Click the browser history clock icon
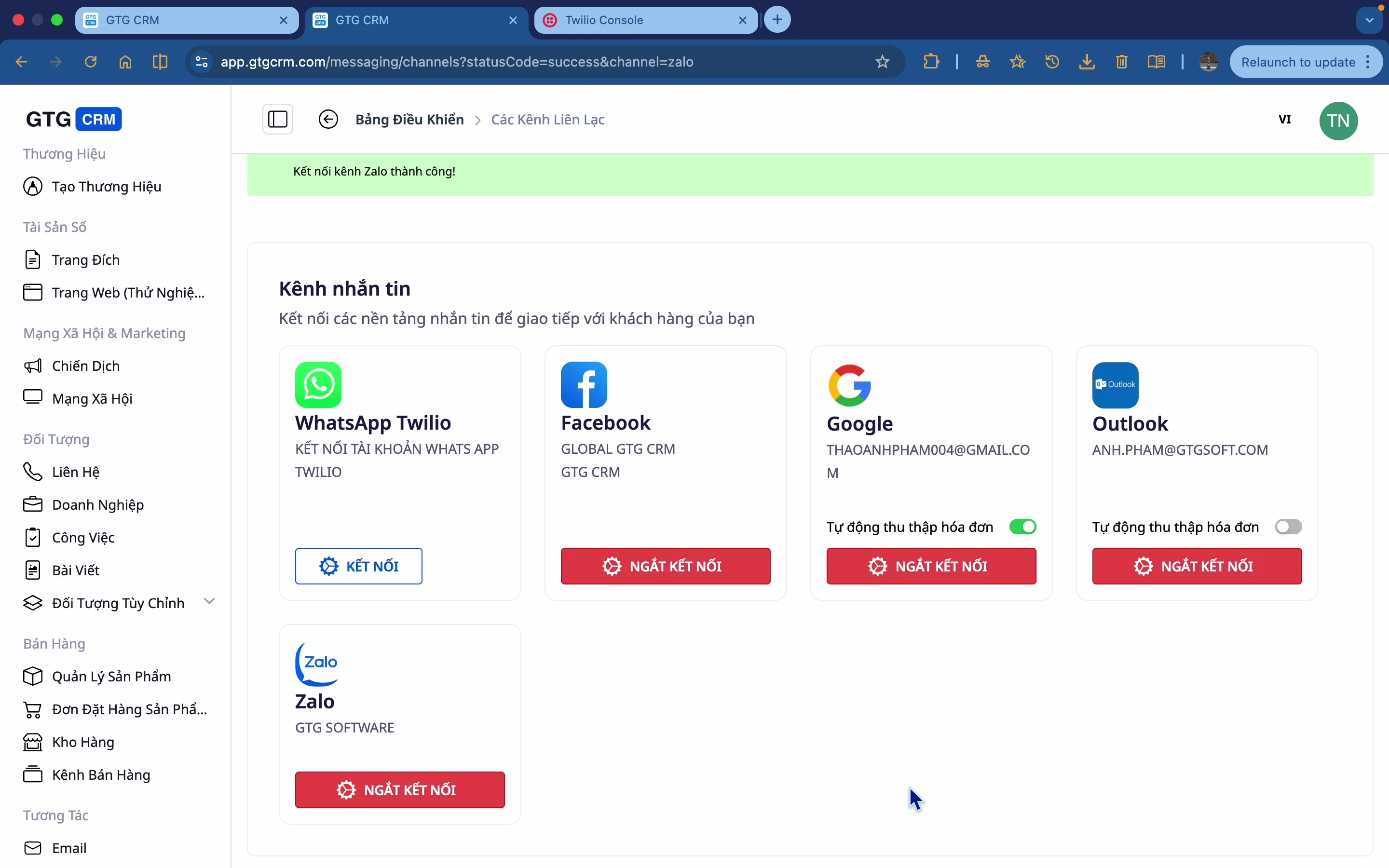1389x868 pixels. [x=1052, y=62]
